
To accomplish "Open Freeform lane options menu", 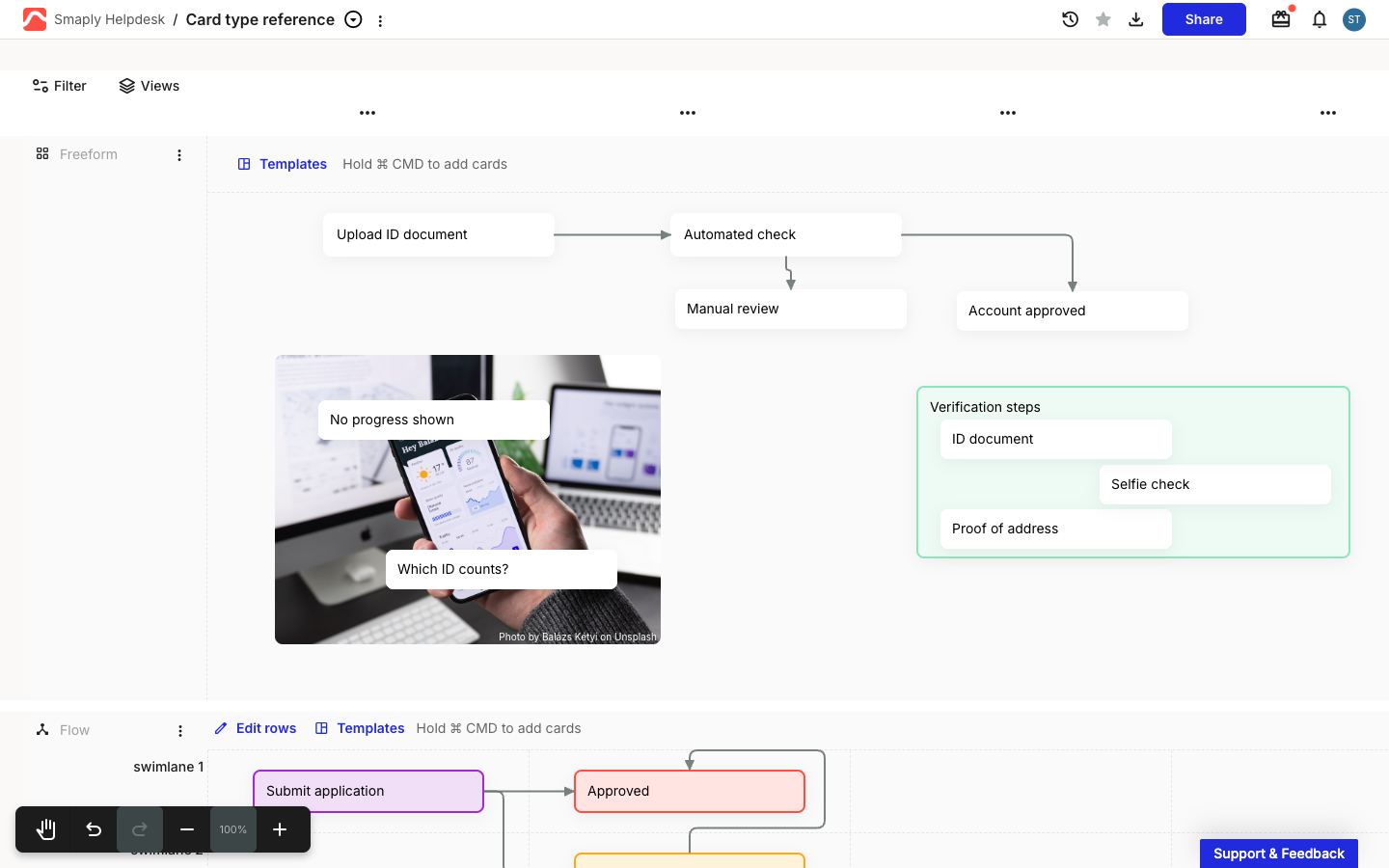I will tap(179, 155).
